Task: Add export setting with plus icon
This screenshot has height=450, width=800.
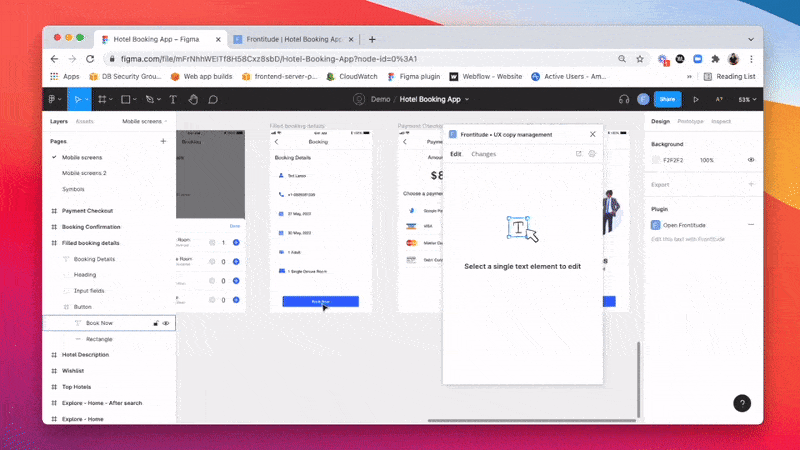Action: pos(751,184)
